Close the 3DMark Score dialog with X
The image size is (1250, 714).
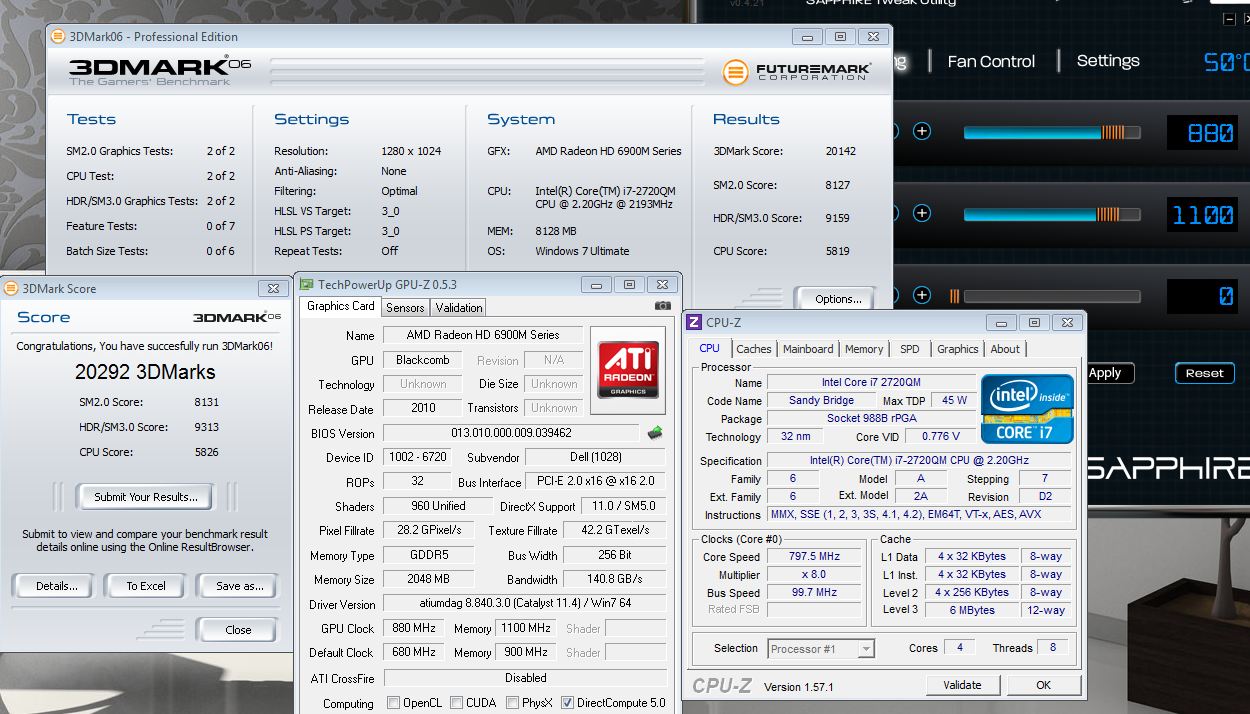[273, 288]
